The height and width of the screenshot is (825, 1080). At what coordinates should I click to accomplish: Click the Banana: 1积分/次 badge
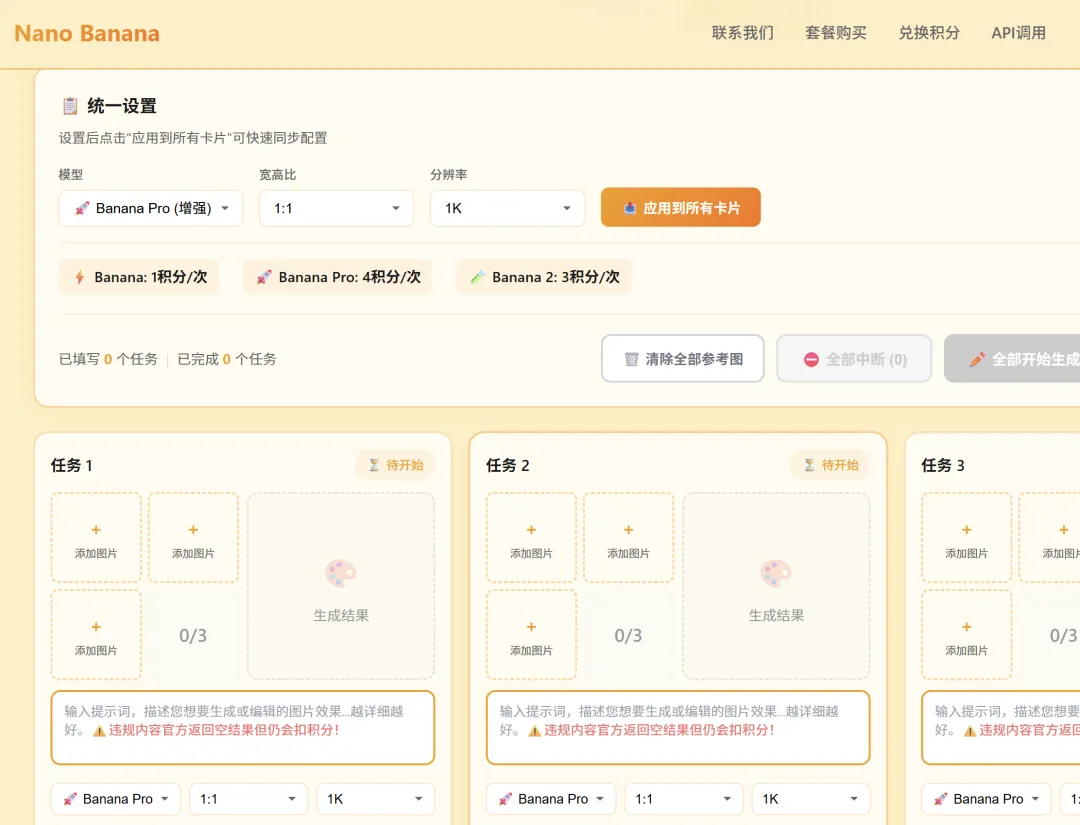(138, 277)
